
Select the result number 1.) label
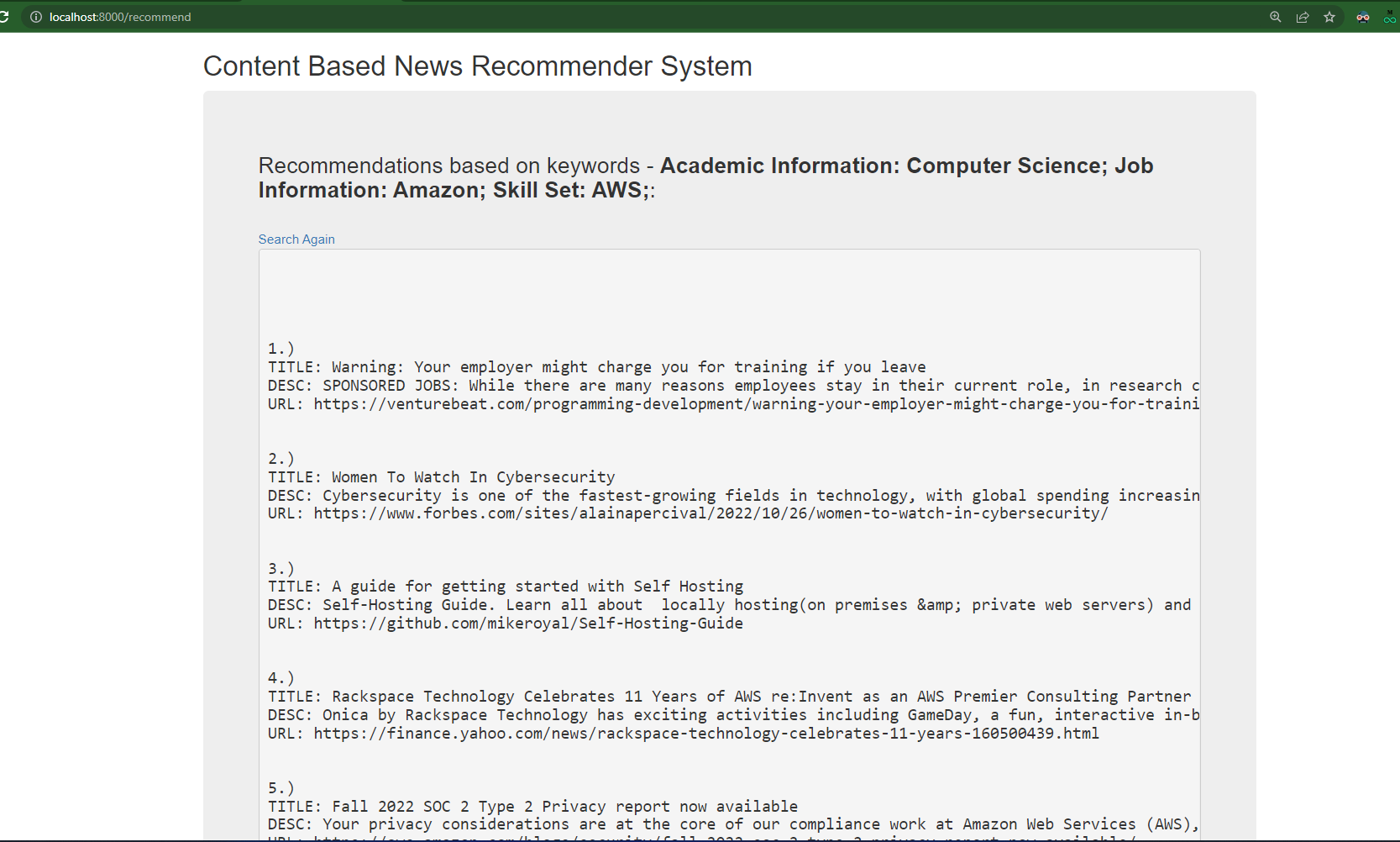point(281,349)
